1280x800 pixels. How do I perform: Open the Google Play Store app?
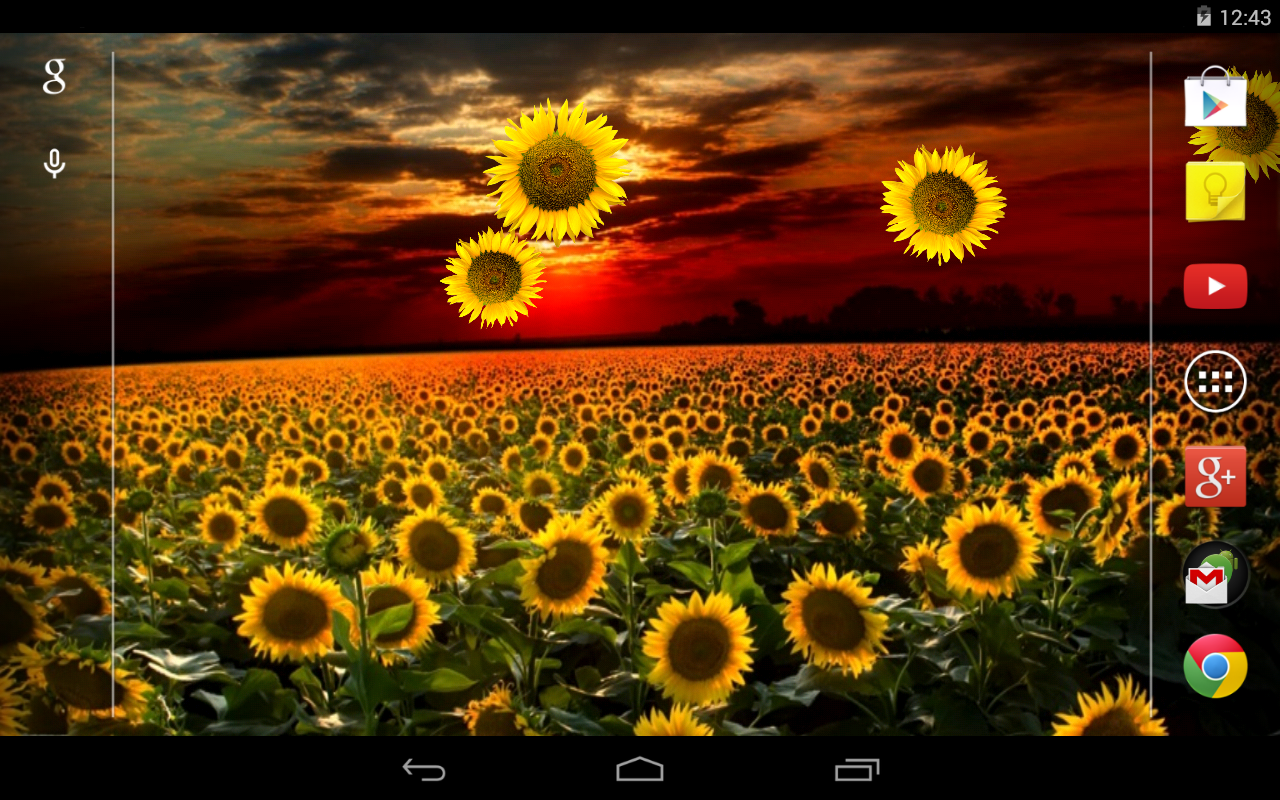coord(1215,96)
